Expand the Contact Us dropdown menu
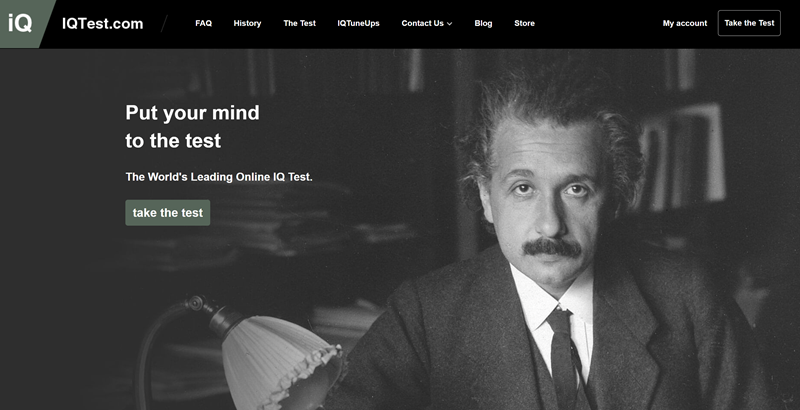Image resolution: width=800 pixels, height=410 pixels. (x=422, y=23)
